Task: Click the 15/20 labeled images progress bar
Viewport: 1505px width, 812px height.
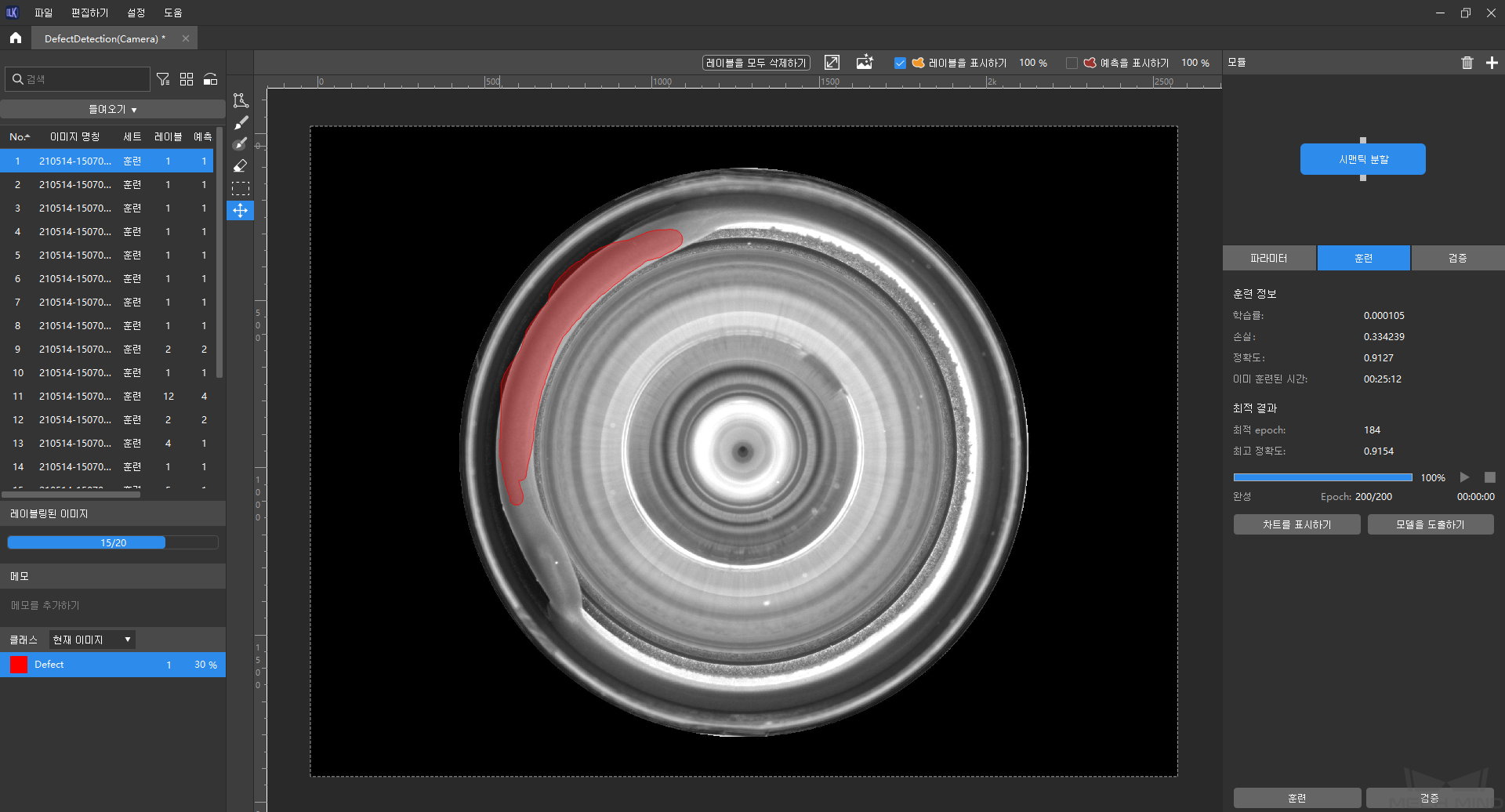Action: pyautogui.click(x=113, y=542)
